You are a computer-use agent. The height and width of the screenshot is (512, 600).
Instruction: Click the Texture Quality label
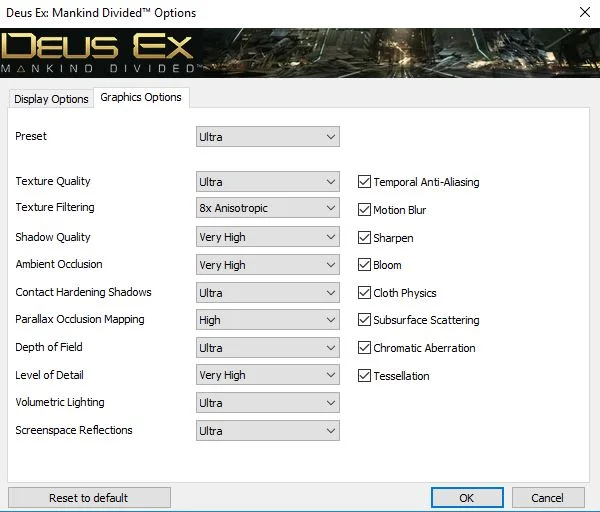click(53, 181)
